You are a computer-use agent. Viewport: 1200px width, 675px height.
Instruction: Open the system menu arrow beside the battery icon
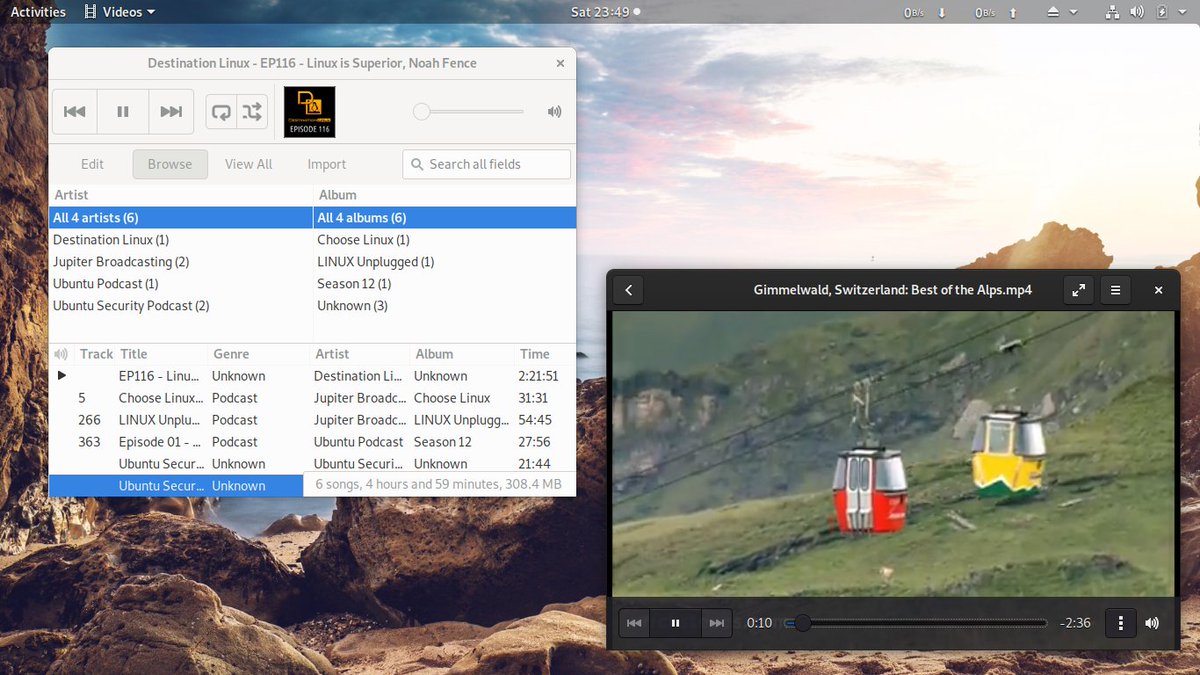(x=1182, y=12)
